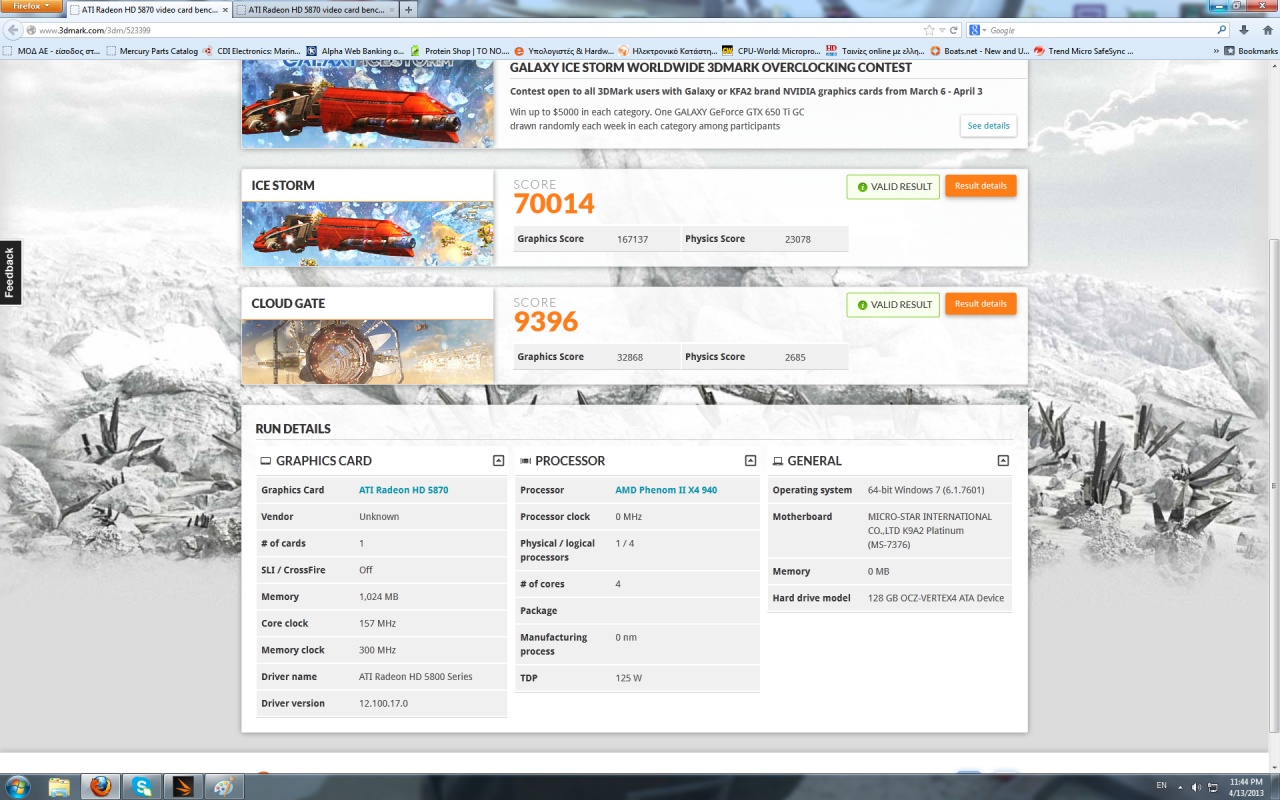Go to Firefox home page icon
Viewport: 1280px width, 800px height.
click(1266, 30)
